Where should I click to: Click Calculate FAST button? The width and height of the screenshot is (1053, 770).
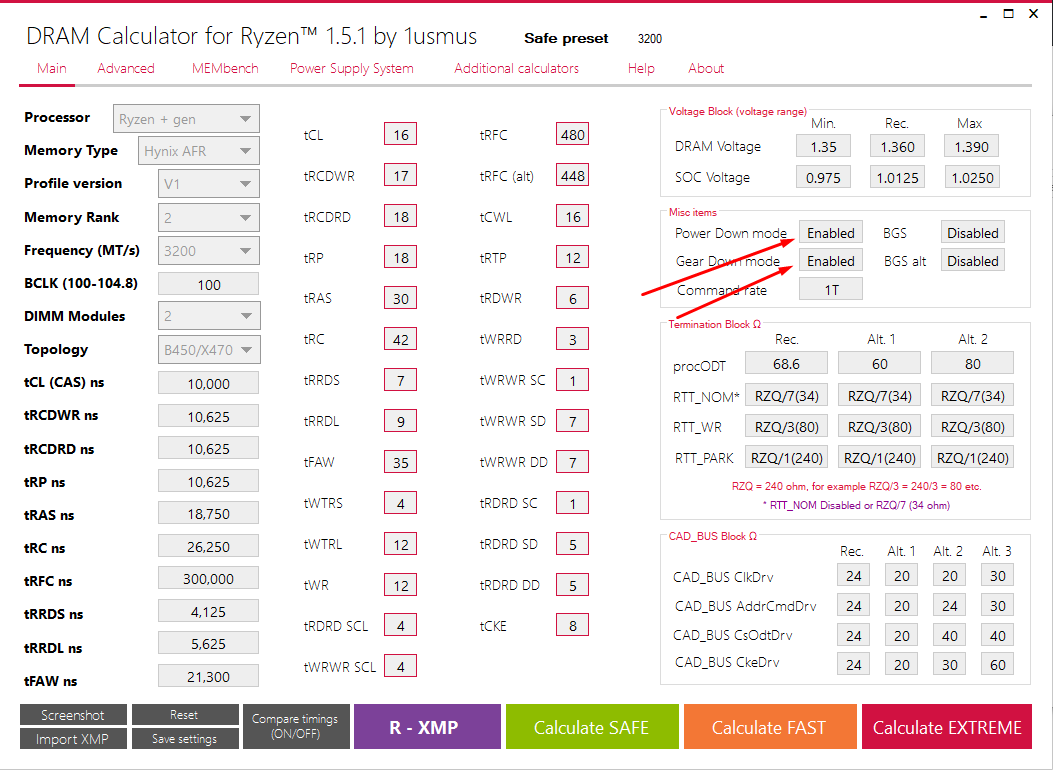click(x=770, y=726)
